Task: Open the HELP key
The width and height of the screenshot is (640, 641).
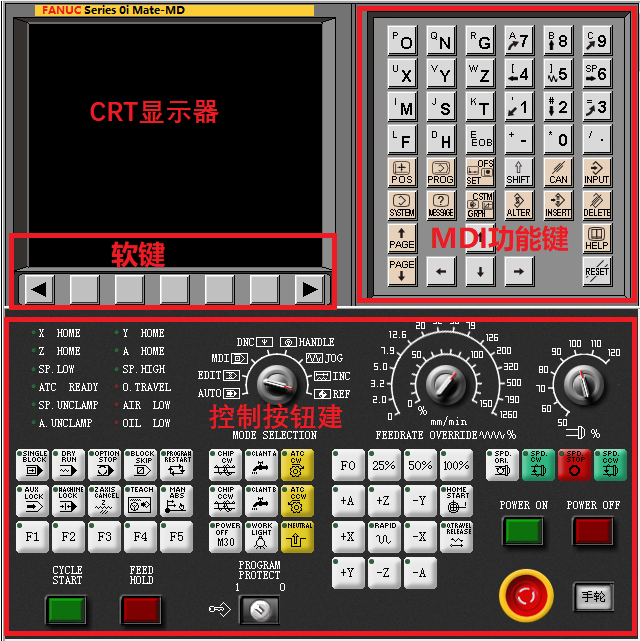Action: point(597,239)
